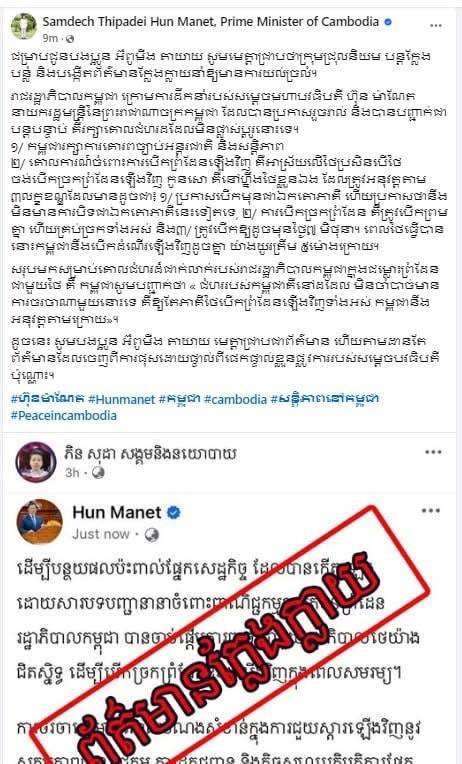Open the Hun Manet avatar in shared post
The height and width of the screenshot is (764, 462).
click(x=39, y=521)
